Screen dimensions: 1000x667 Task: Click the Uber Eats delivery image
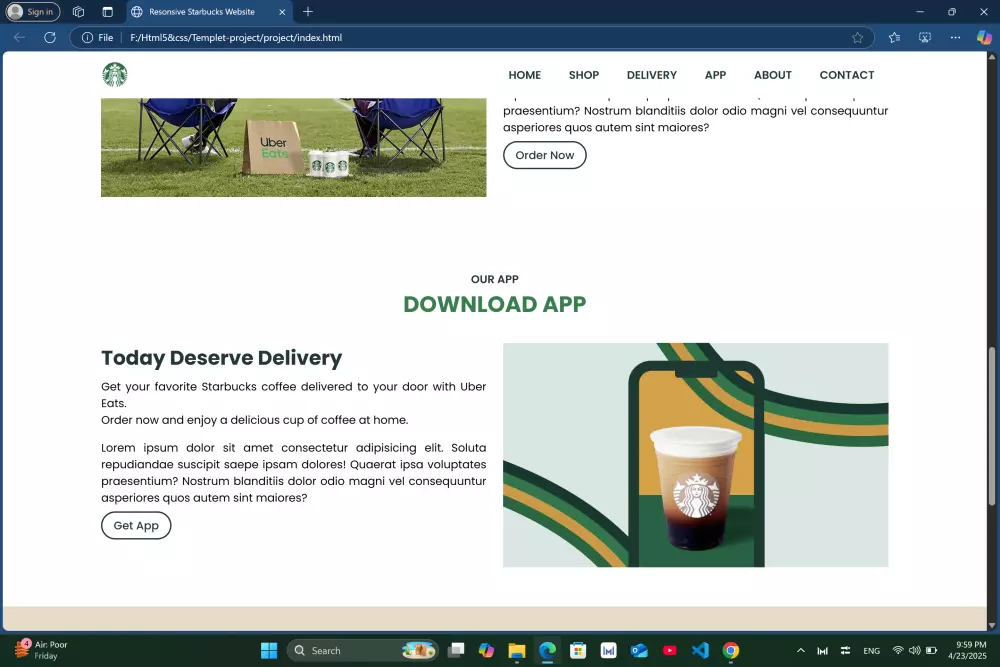(x=293, y=147)
